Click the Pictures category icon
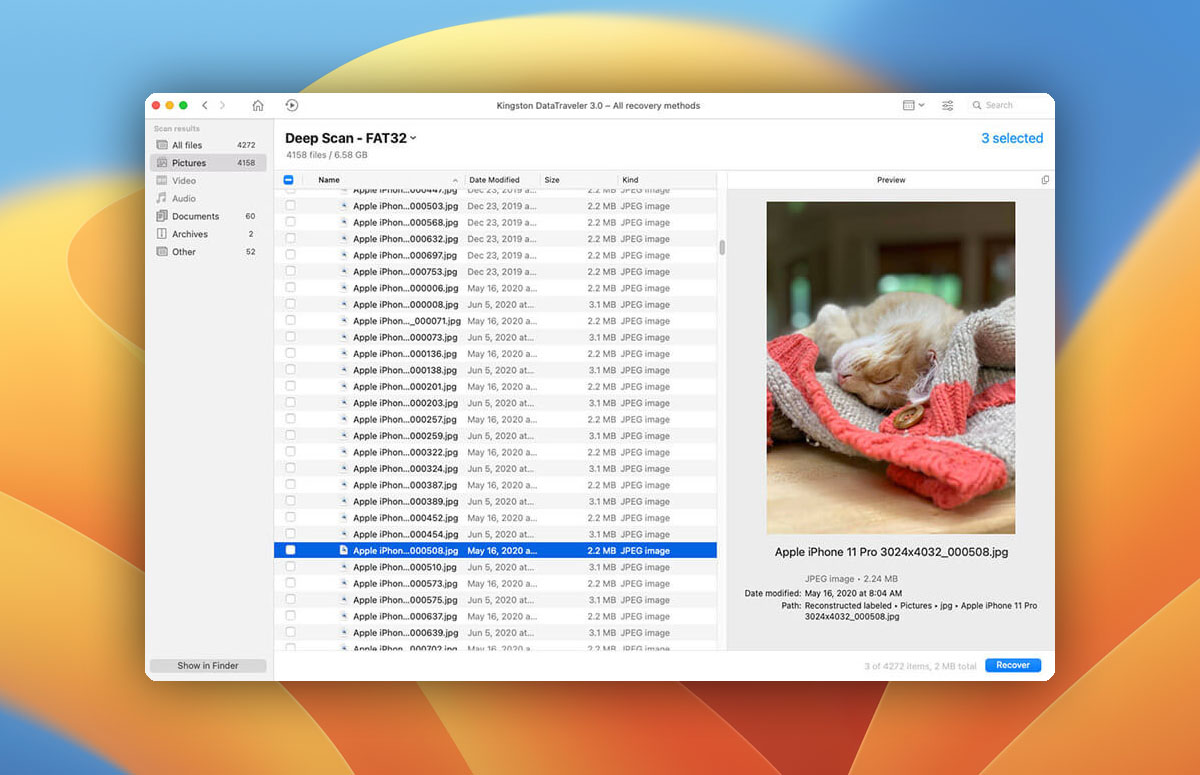The width and height of the screenshot is (1200, 775). [x=162, y=163]
